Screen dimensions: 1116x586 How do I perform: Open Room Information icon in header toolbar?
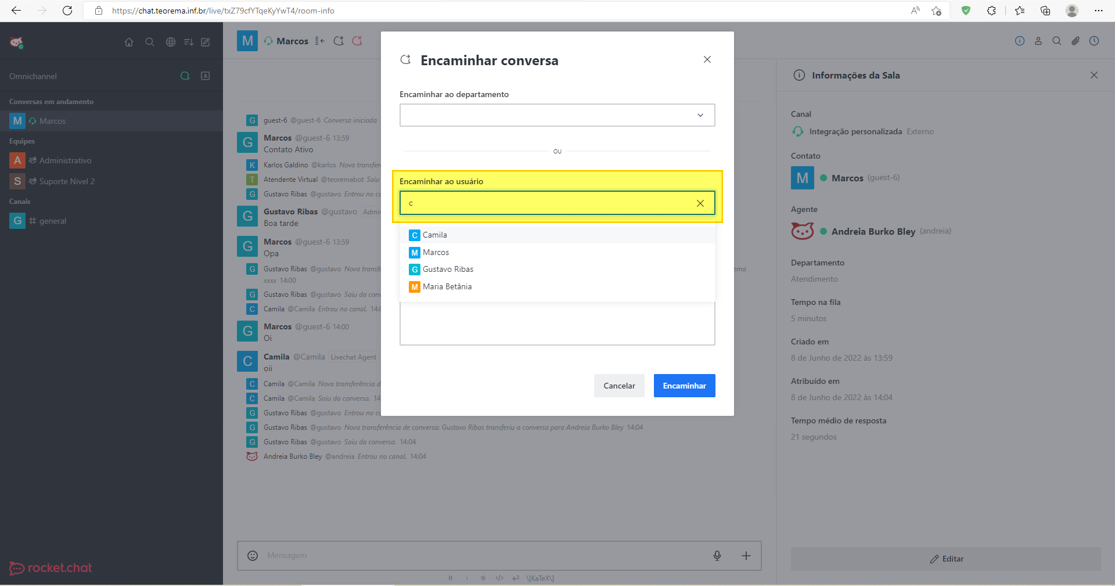click(x=1020, y=41)
